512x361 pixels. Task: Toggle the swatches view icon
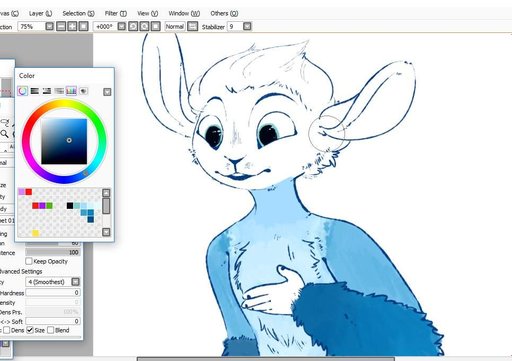(x=71, y=91)
